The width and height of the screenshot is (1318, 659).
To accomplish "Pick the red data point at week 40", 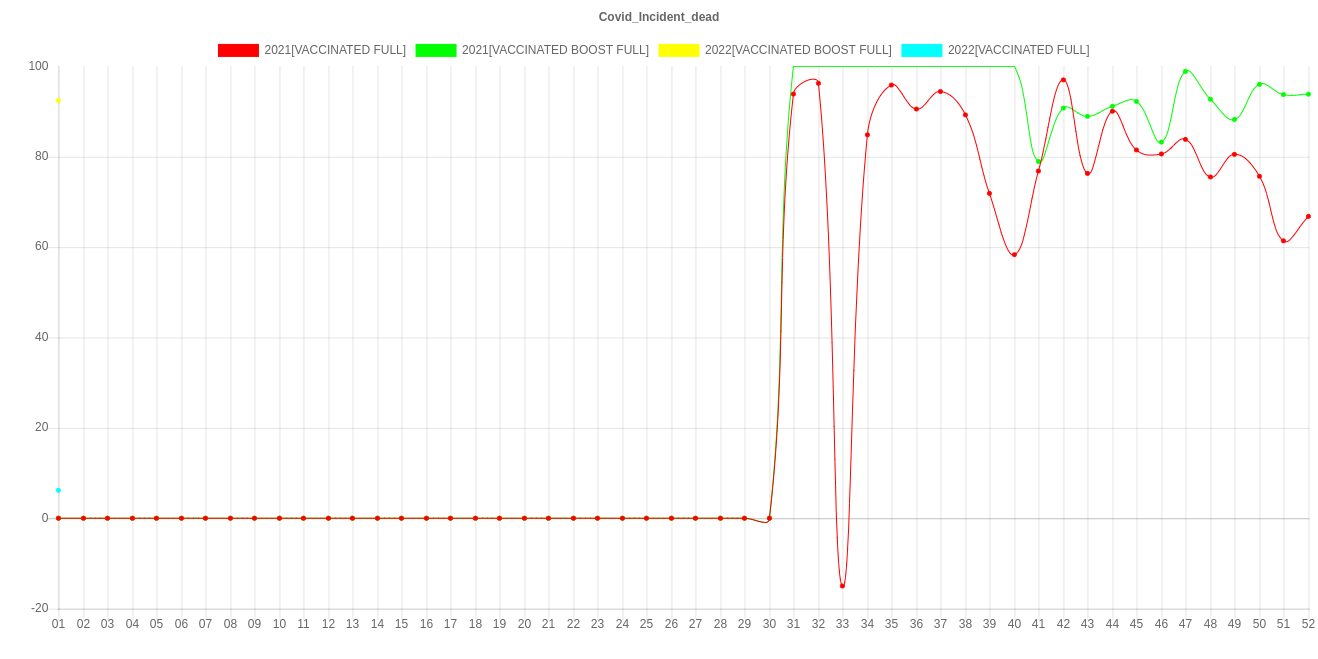I will pyautogui.click(x=1014, y=255).
